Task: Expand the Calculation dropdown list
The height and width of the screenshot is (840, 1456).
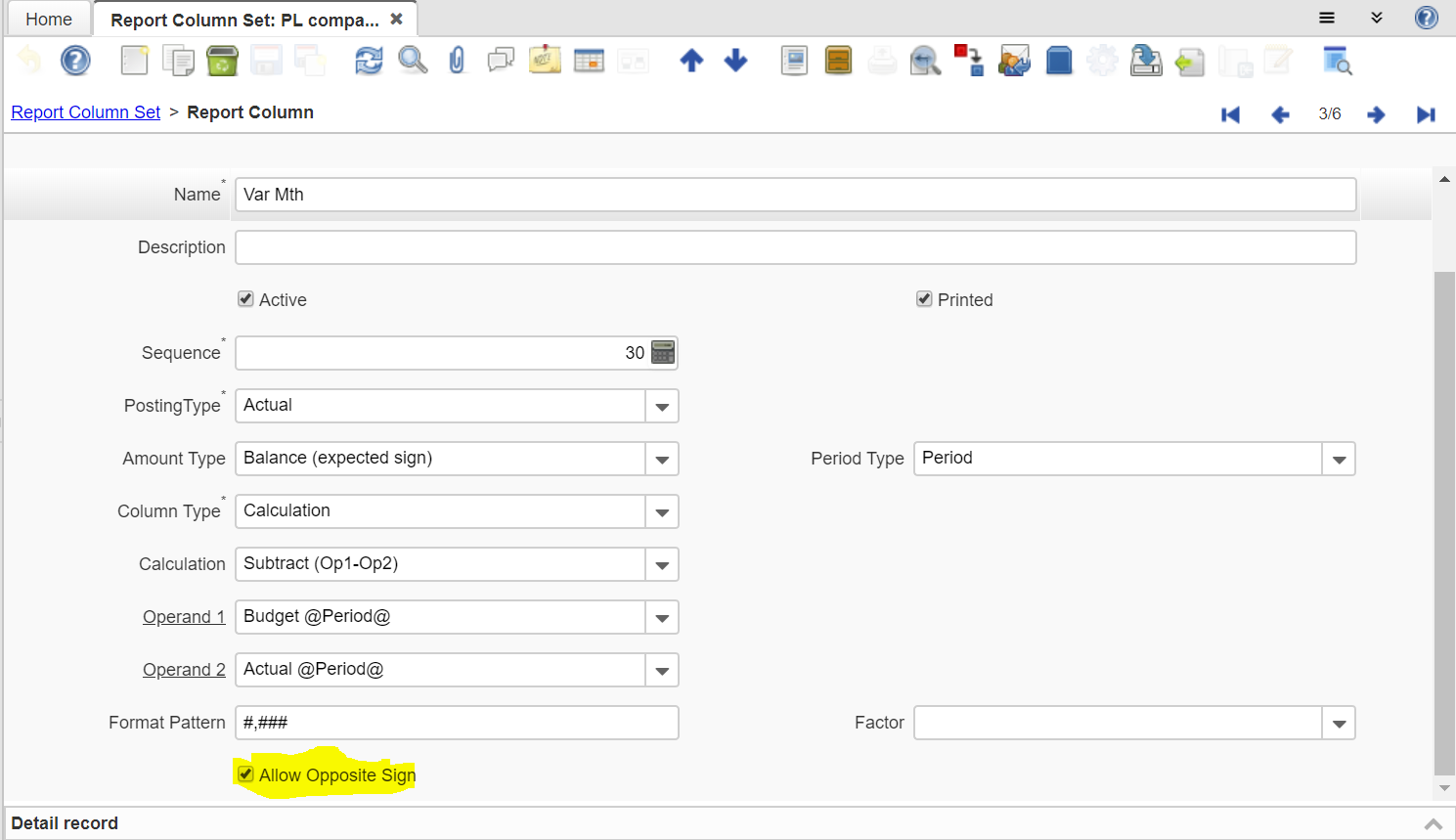Action: coord(662,564)
